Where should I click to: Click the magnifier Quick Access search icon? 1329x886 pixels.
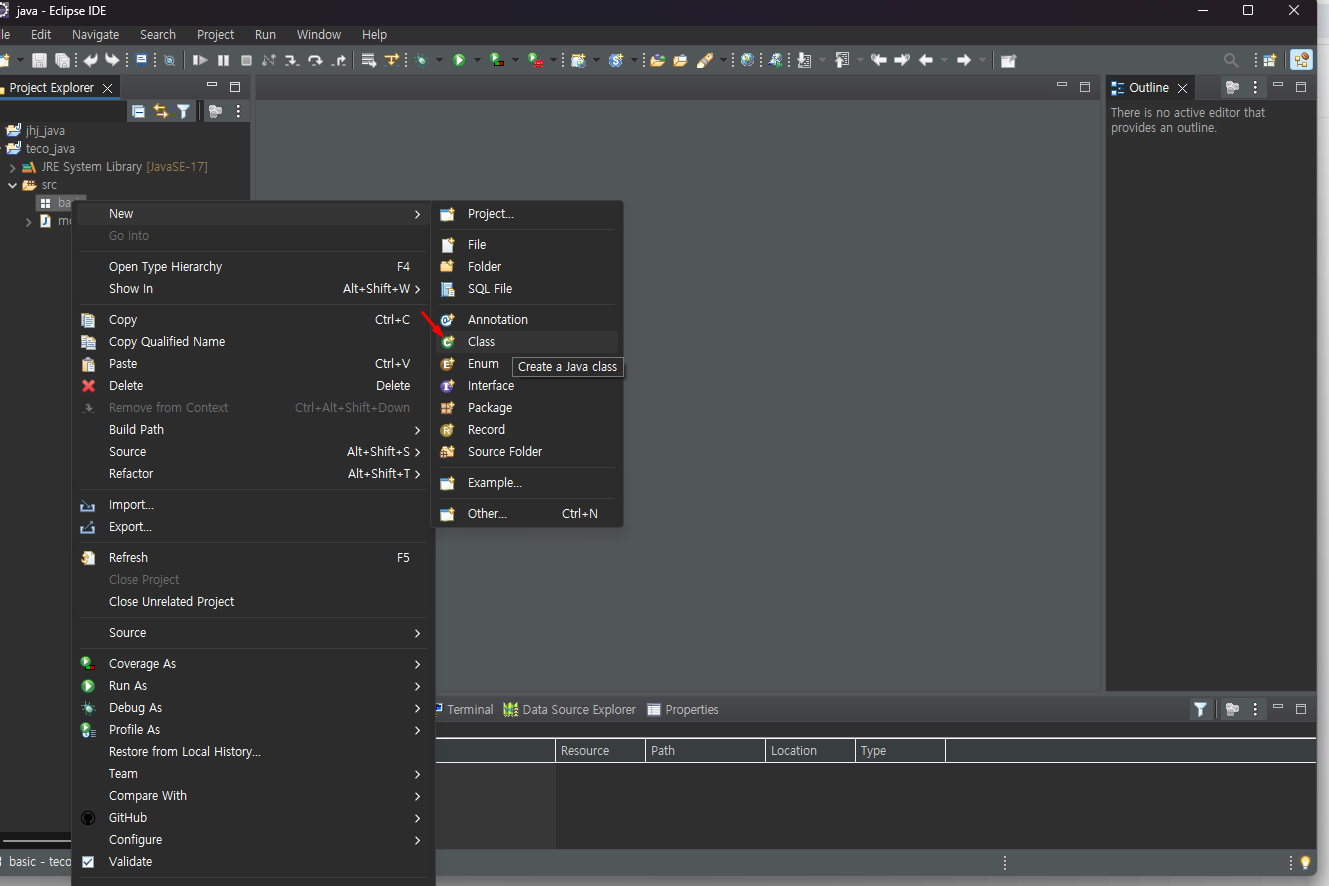1231,60
